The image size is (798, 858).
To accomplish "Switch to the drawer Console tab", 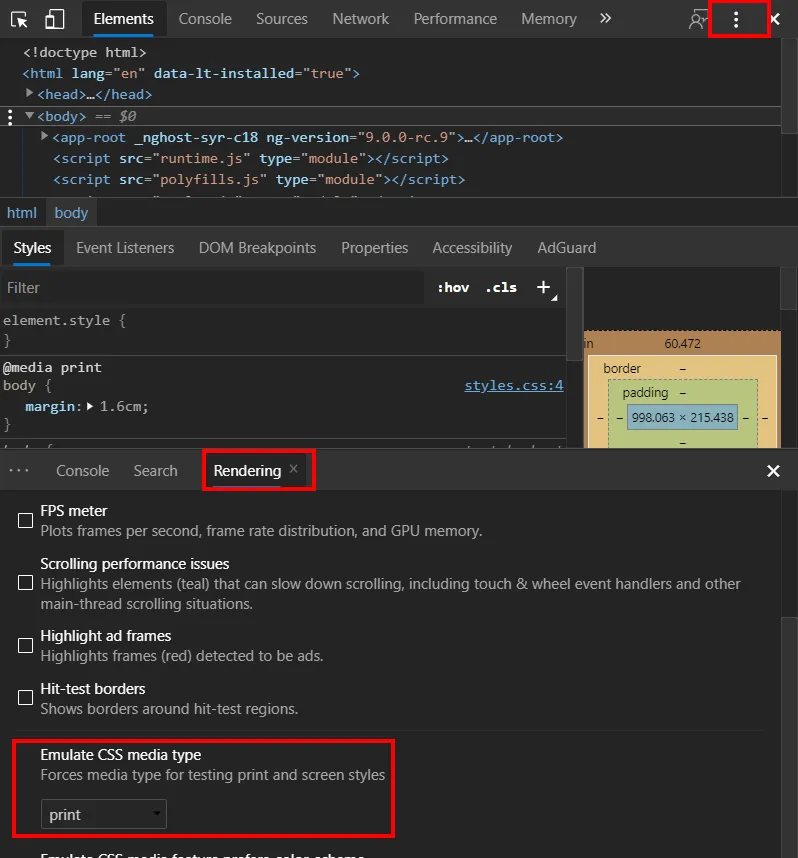I will (83, 471).
